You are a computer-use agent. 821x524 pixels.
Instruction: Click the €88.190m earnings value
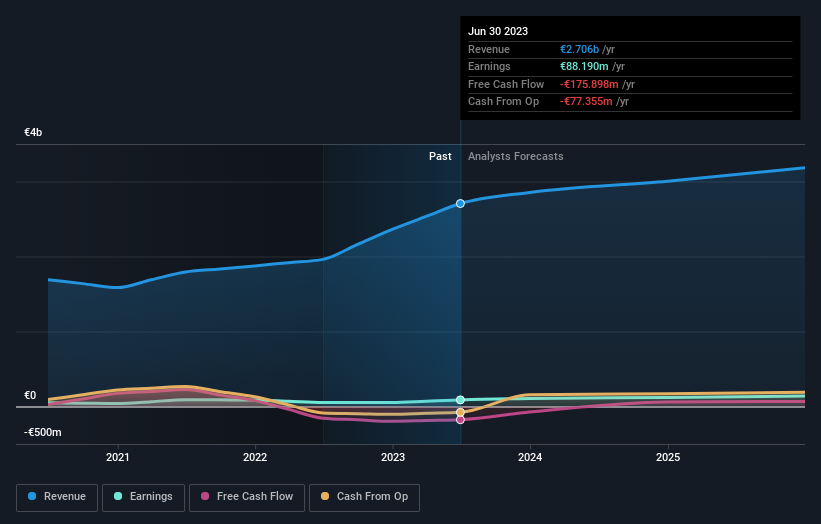(x=584, y=66)
